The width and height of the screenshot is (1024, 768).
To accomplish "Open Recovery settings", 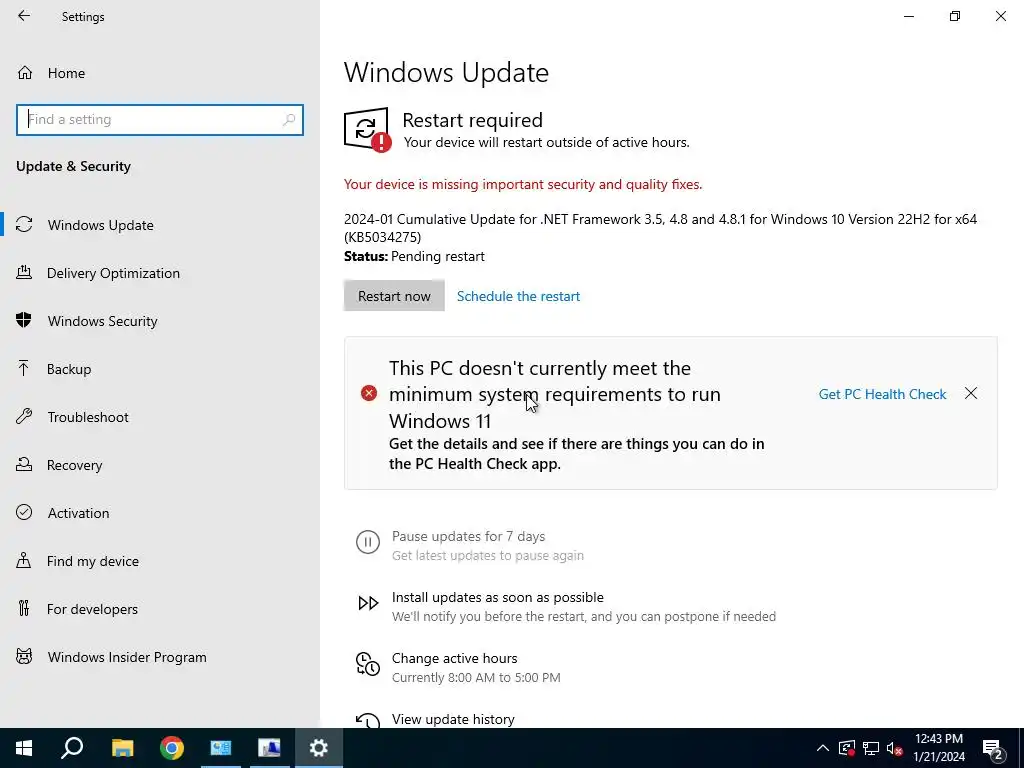I will tap(159, 465).
